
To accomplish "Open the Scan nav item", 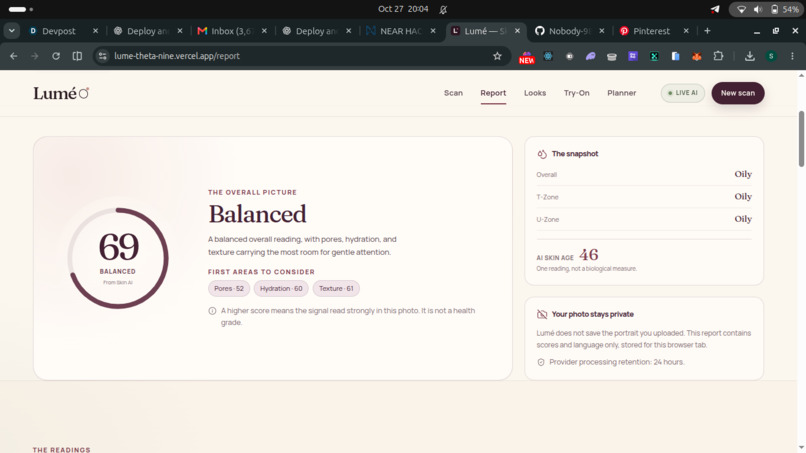I will click(x=453, y=93).
